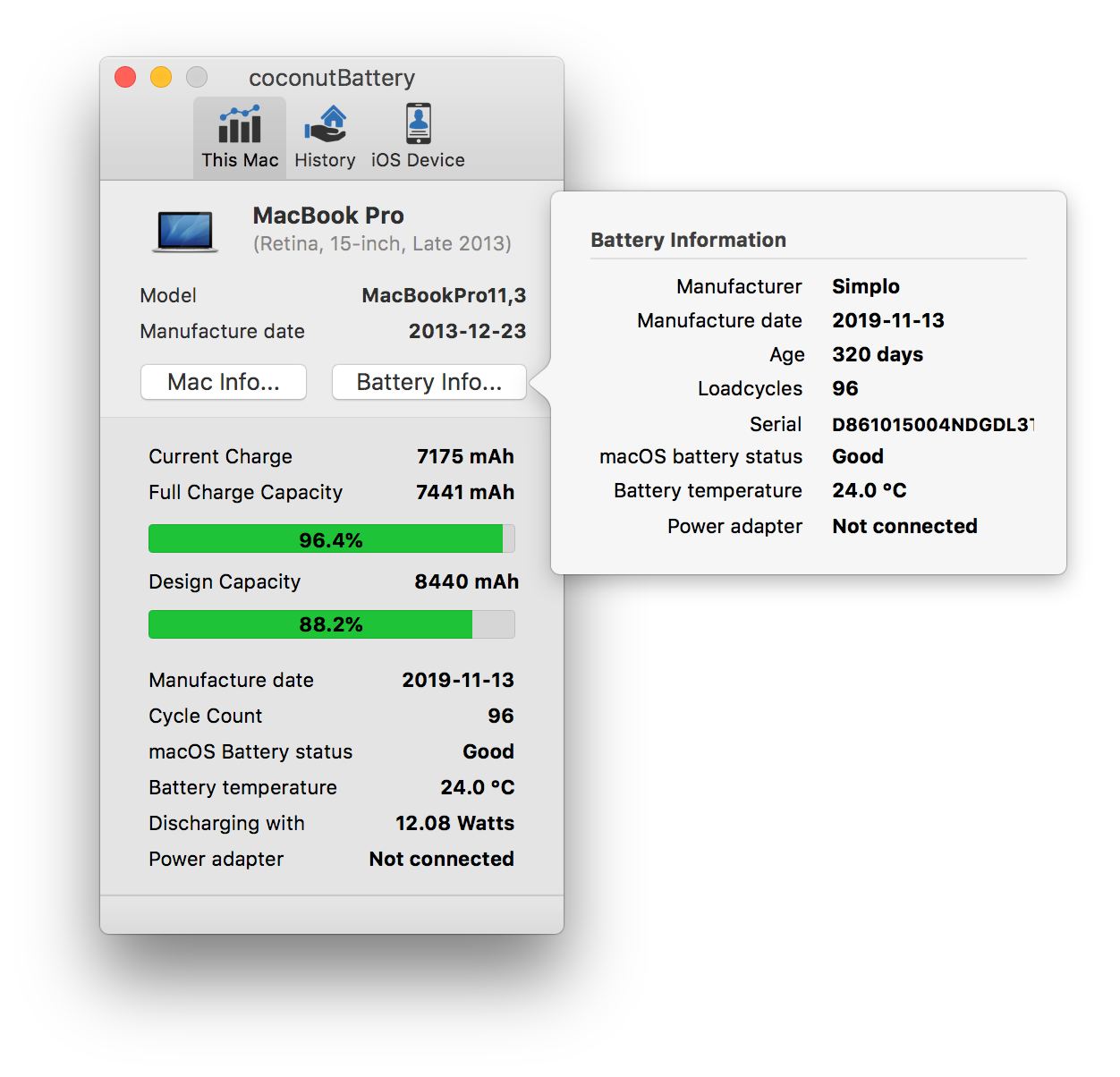This screenshot has height=1077, width=1120.
Task: Click the popover macOS battery status Good value
Action: (x=858, y=456)
